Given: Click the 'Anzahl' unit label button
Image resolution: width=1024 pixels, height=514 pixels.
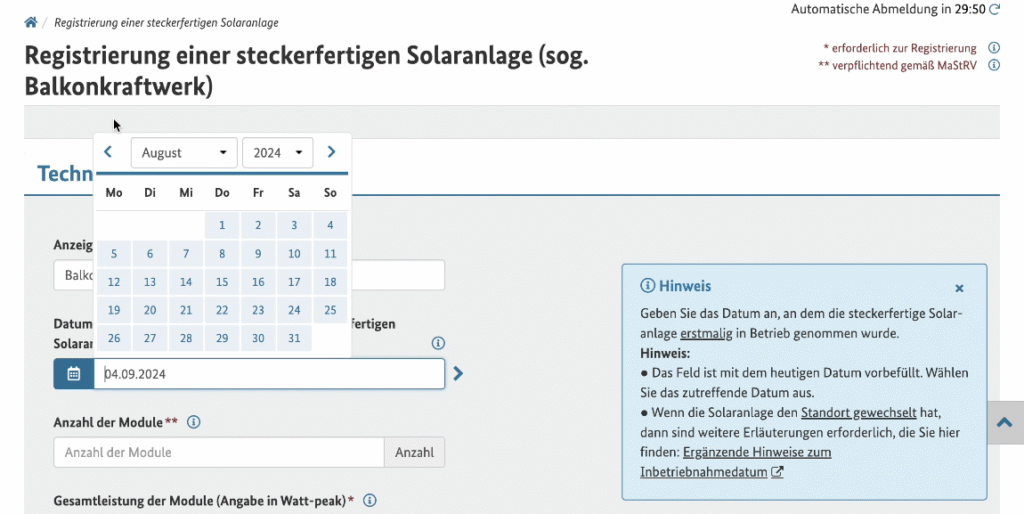Looking at the screenshot, I should click(414, 452).
